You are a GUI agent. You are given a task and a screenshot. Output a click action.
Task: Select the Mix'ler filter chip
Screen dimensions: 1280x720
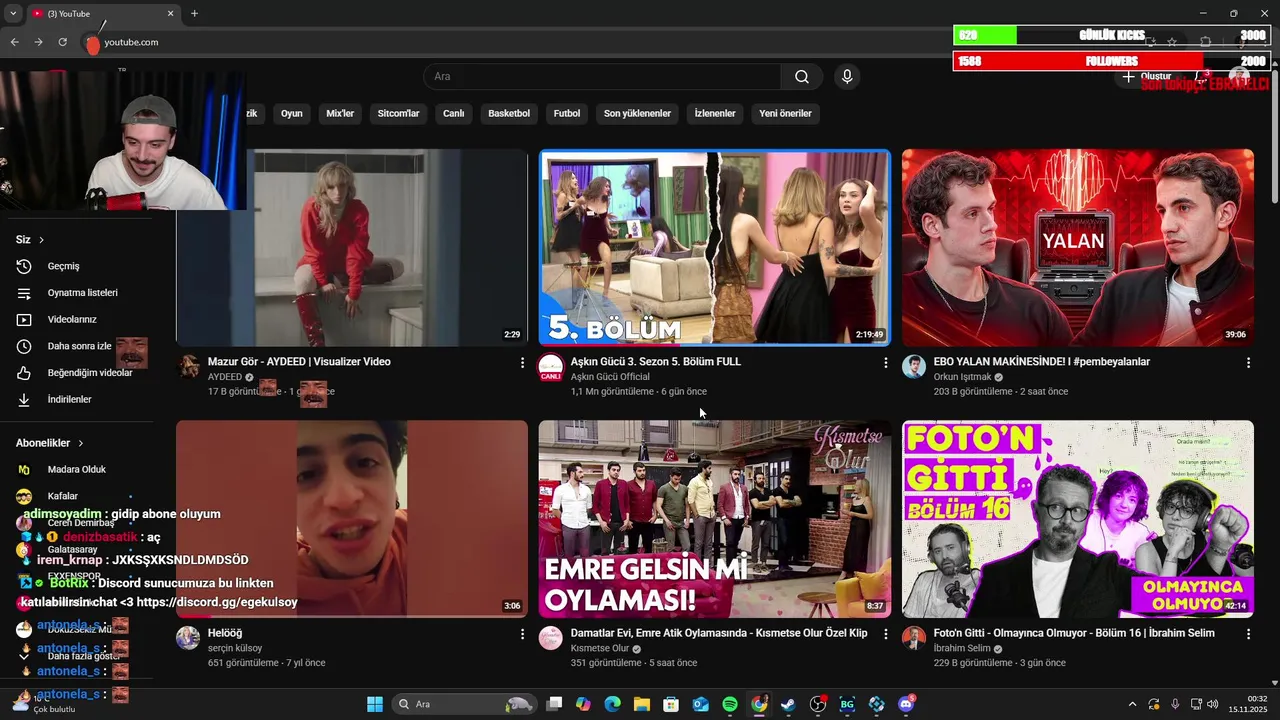pyautogui.click(x=340, y=113)
